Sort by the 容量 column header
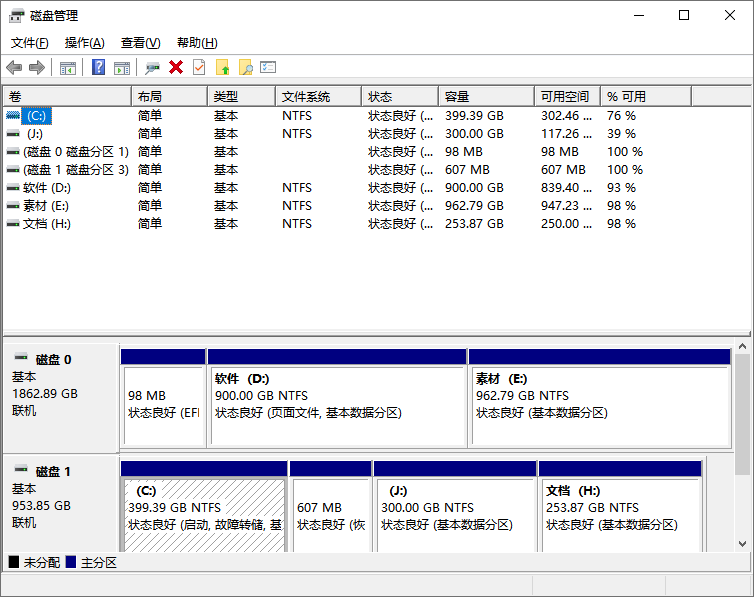This screenshot has height=597, width=754. pos(487,97)
